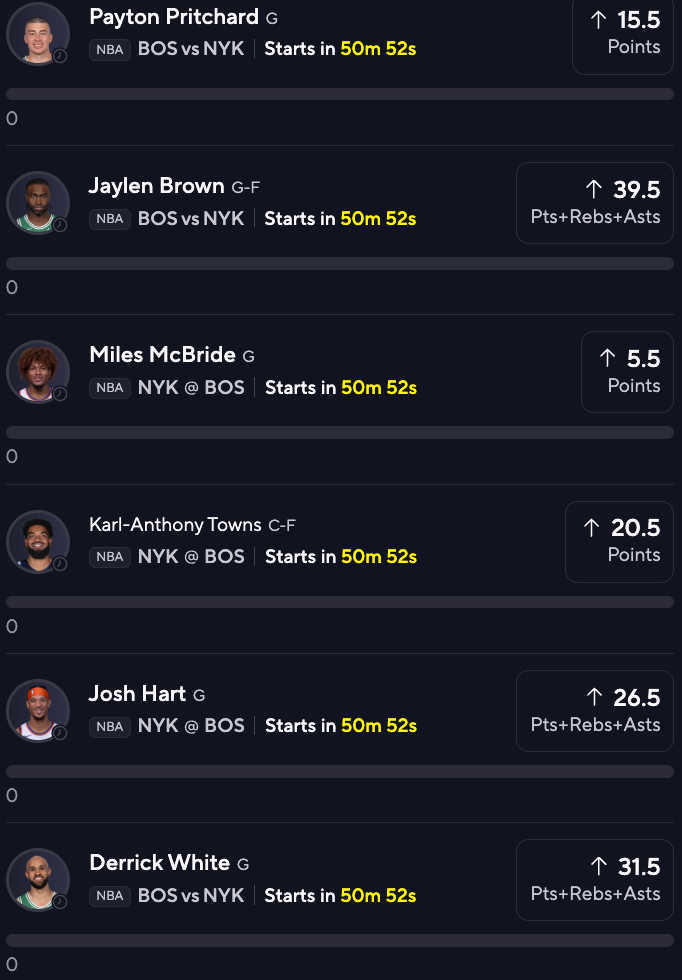682x980 pixels.
Task: Select Karl-Anthony Towns' avatar image
Action: pos(38,541)
